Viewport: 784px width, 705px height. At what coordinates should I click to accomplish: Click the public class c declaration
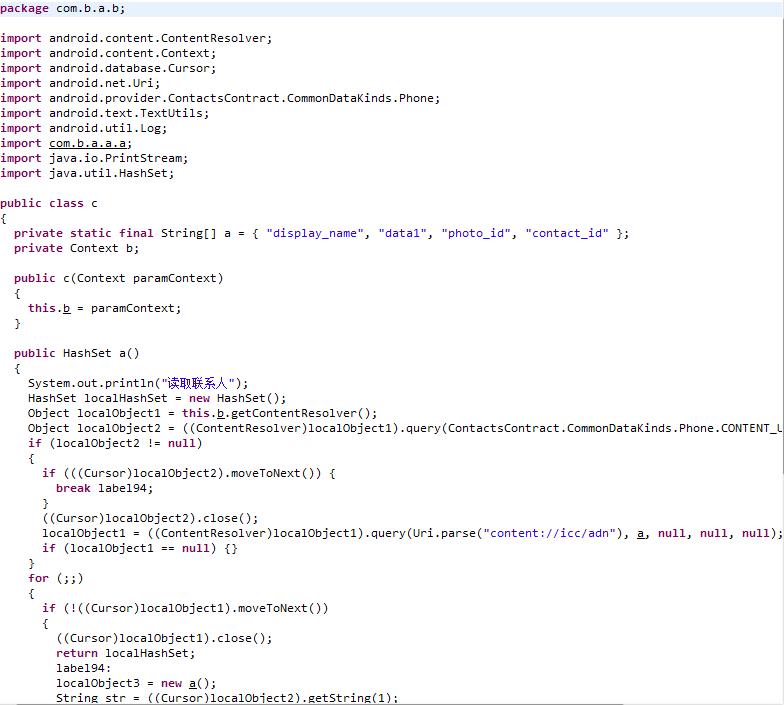pos(49,203)
